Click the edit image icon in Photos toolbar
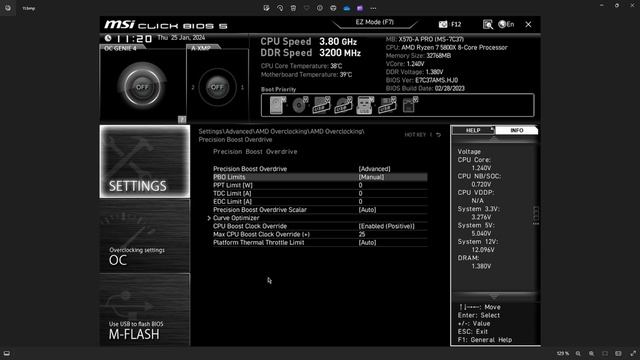 point(267,8)
